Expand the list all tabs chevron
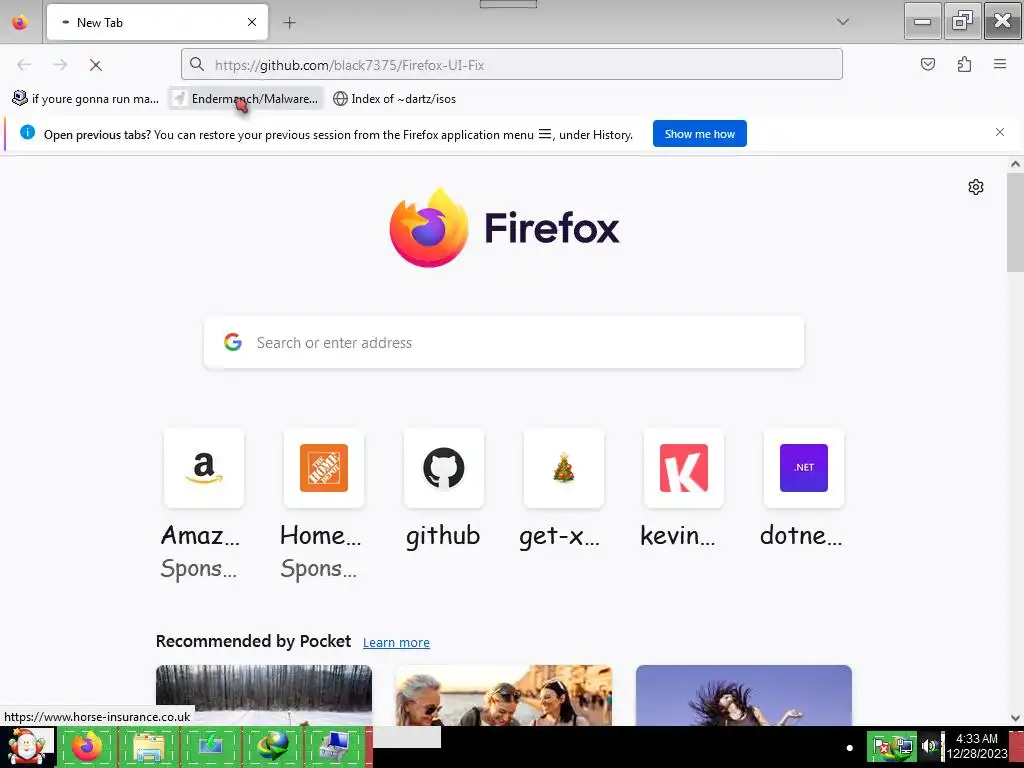 pos(842,22)
